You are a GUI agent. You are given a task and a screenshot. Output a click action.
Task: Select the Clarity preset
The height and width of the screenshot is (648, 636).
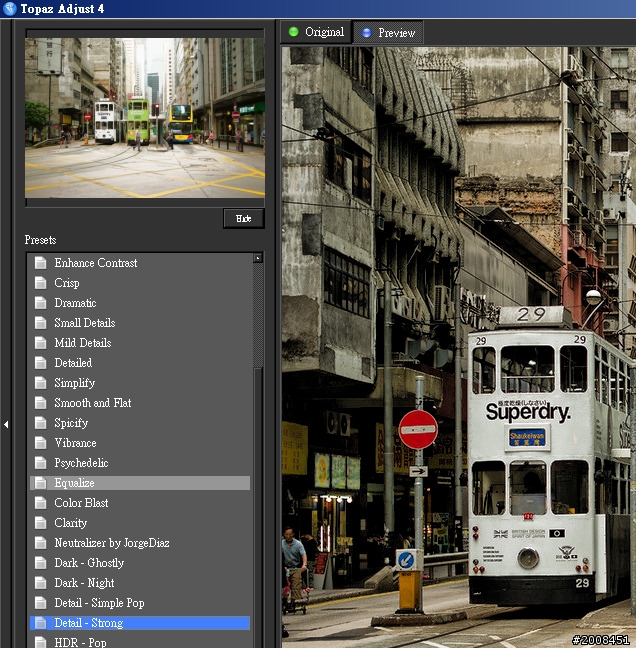pos(140,523)
